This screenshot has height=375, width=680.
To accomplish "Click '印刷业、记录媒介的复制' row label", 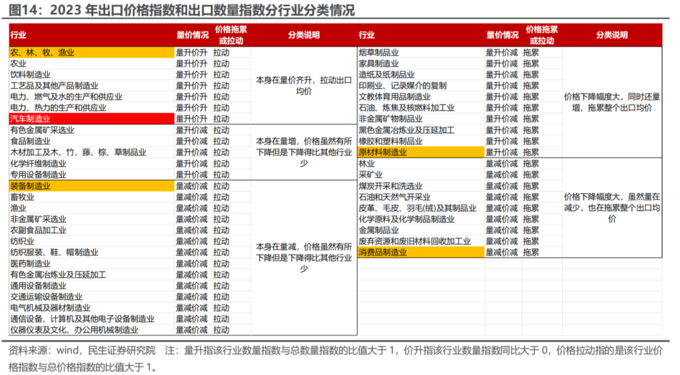I will (x=402, y=86).
